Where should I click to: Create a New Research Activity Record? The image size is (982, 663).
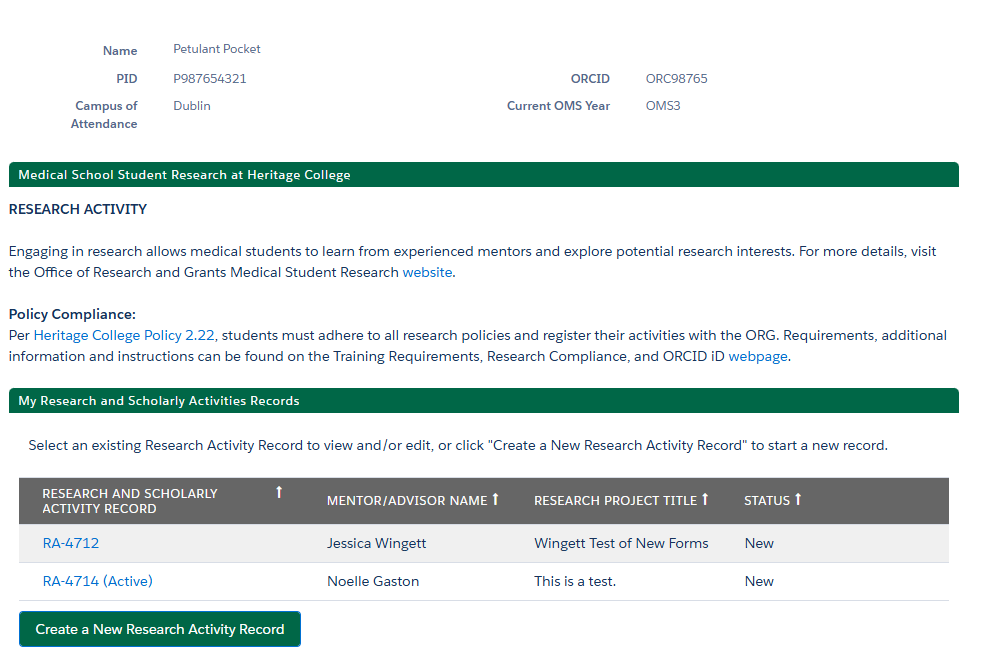tap(159, 629)
